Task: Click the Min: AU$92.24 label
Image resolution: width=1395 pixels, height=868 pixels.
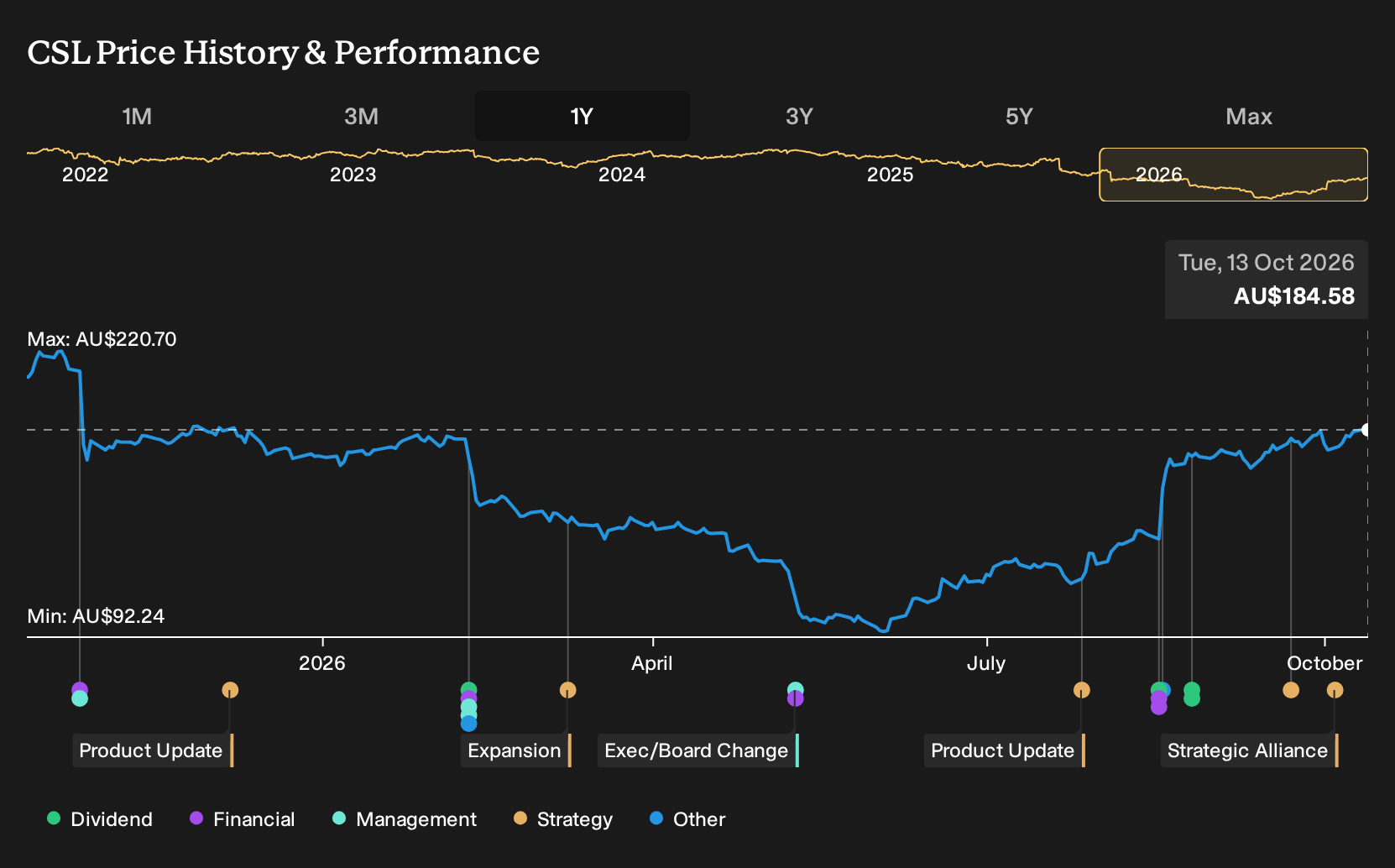Action: 96,616
